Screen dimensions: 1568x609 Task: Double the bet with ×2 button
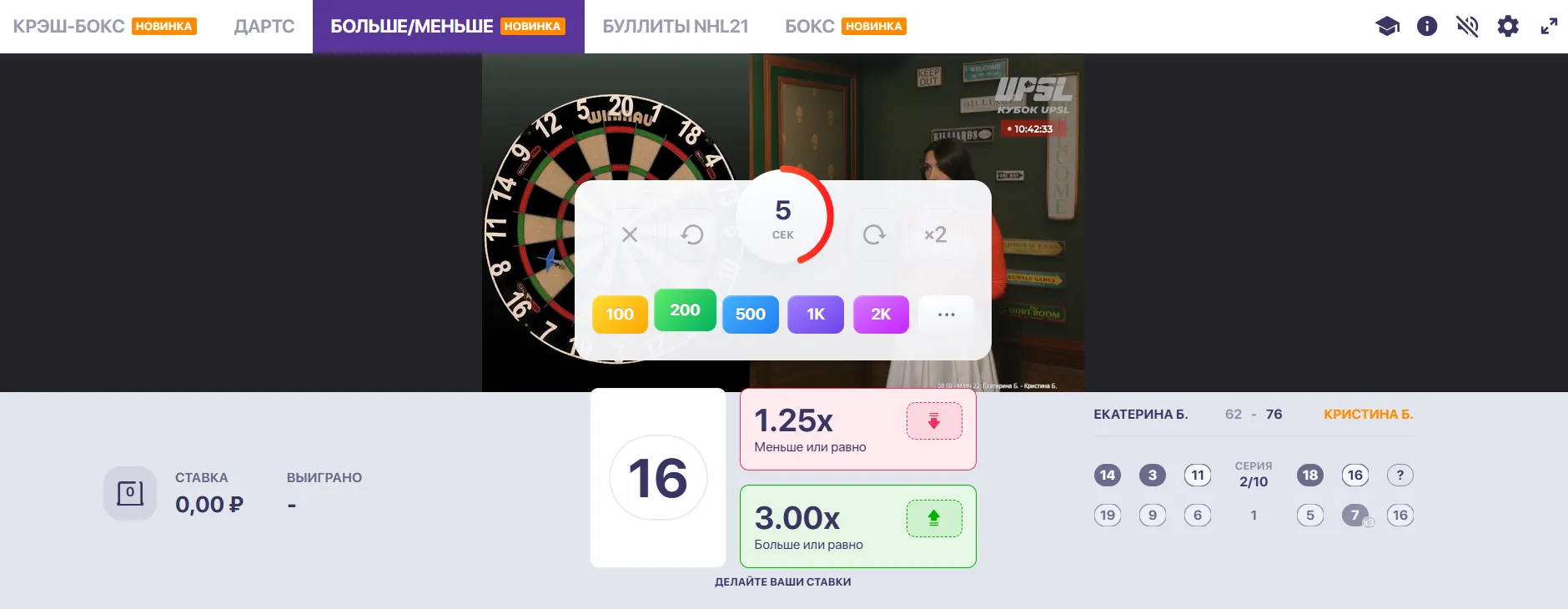(936, 235)
